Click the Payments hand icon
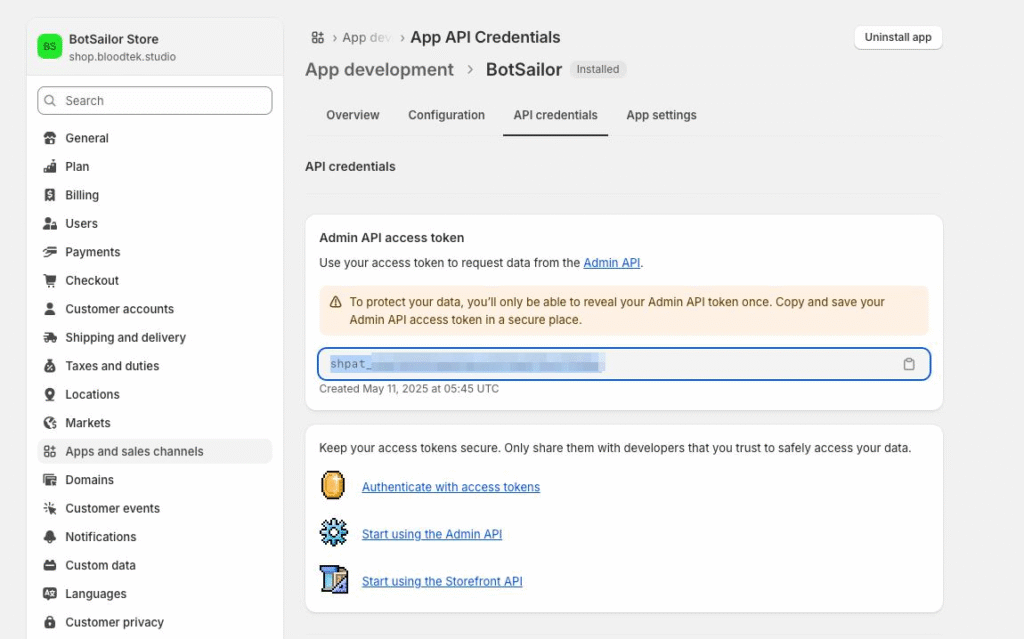This screenshot has height=639, width=1024. 50,252
